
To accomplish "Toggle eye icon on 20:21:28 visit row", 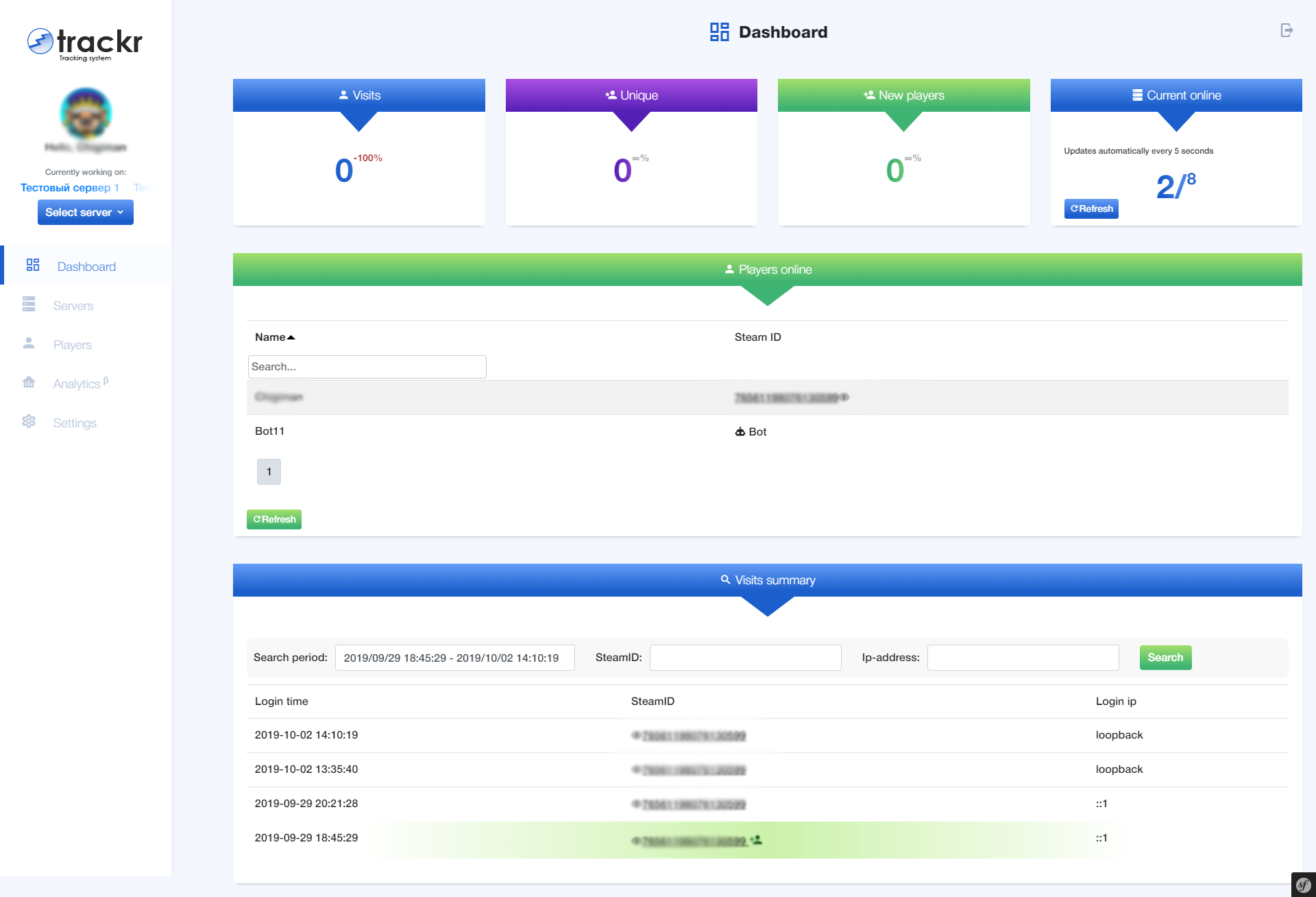I will click(636, 804).
